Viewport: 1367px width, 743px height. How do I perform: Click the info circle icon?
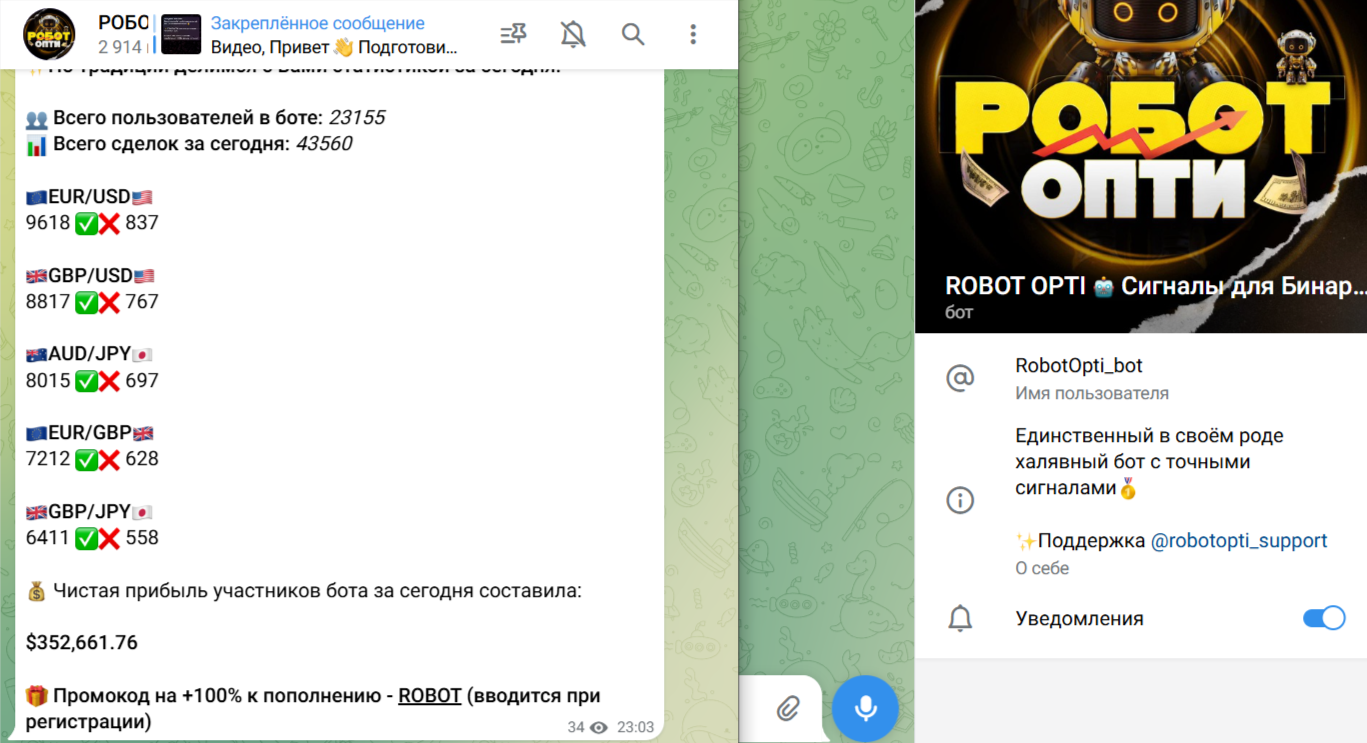(x=960, y=500)
